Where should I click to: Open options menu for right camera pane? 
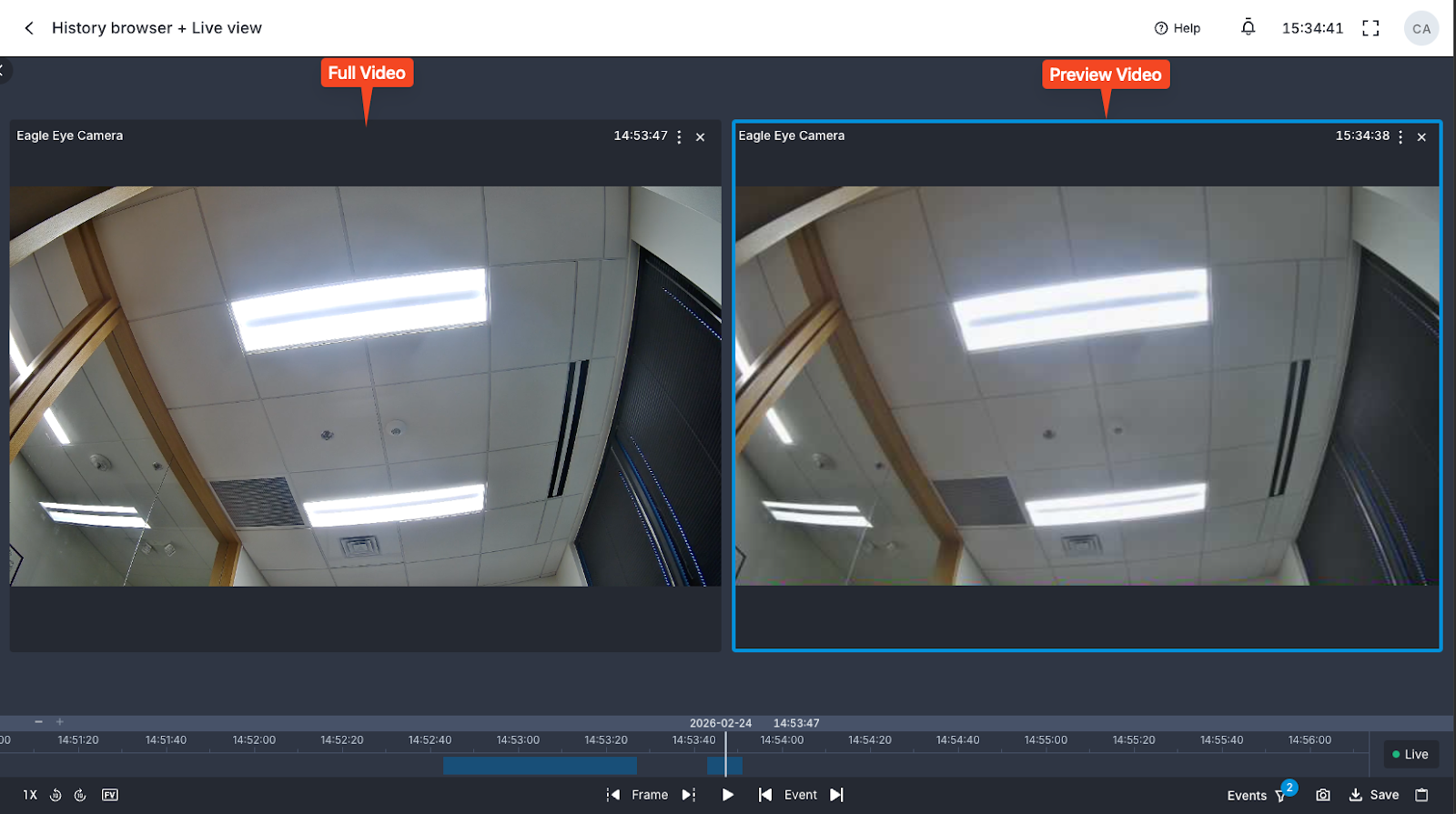click(1400, 136)
